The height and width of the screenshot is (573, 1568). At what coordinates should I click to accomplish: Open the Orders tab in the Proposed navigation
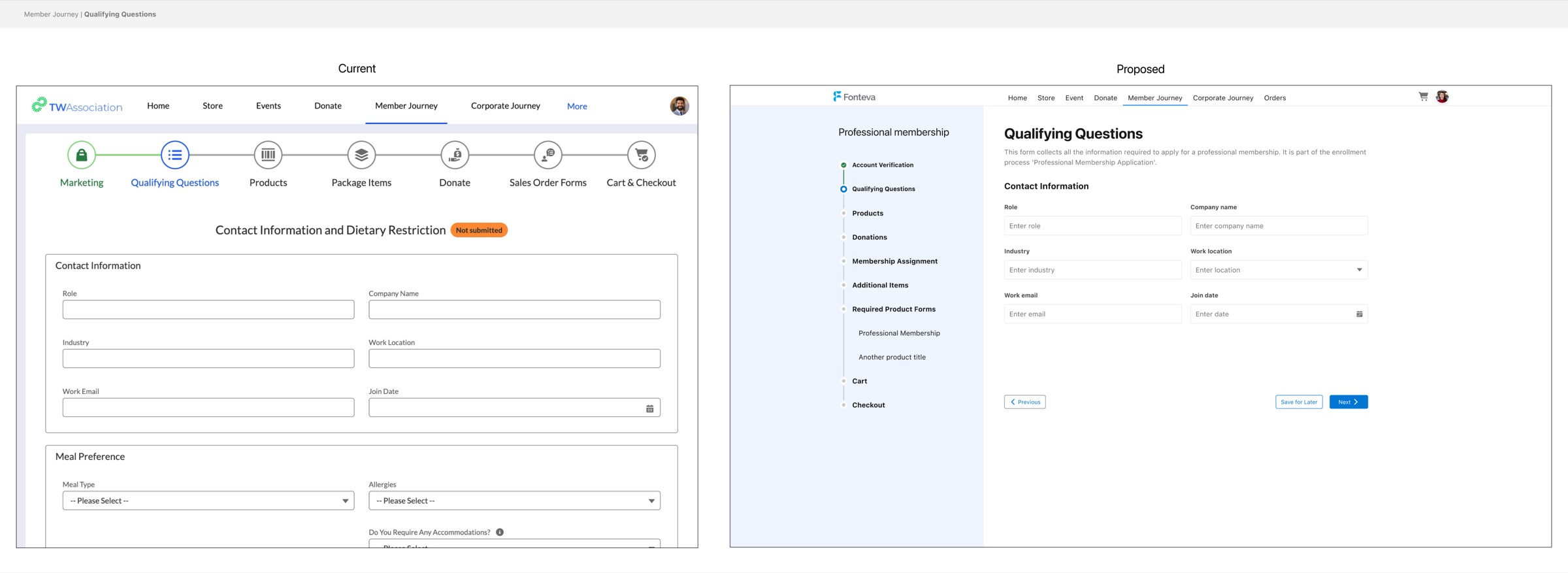pos(1275,98)
